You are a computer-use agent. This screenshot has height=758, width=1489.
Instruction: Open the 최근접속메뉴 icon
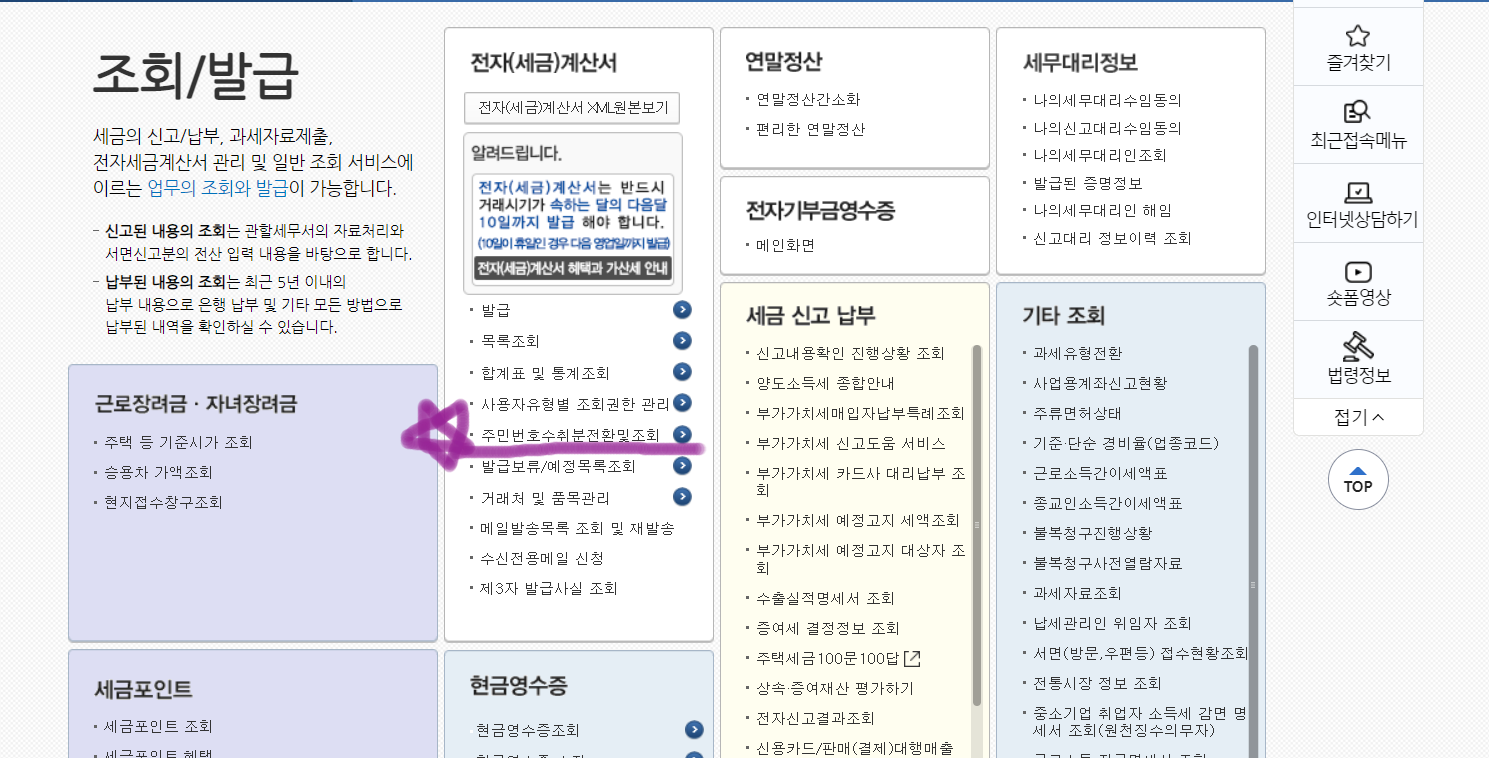click(x=1357, y=112)
